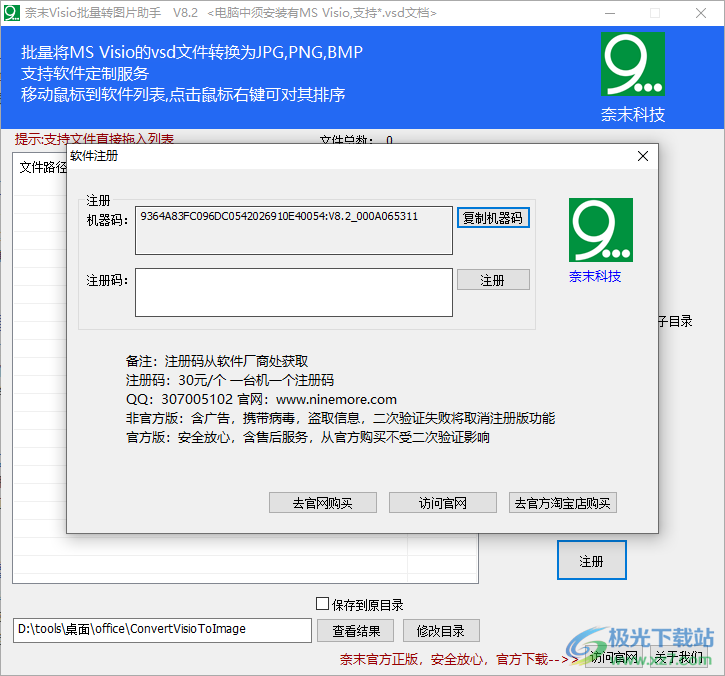Image resolution: width=725 pixels, height=676 pixels.
Task: Click the 备注: 注册码从软件厂商处获取 text
Action: click(x=217, y=361)
